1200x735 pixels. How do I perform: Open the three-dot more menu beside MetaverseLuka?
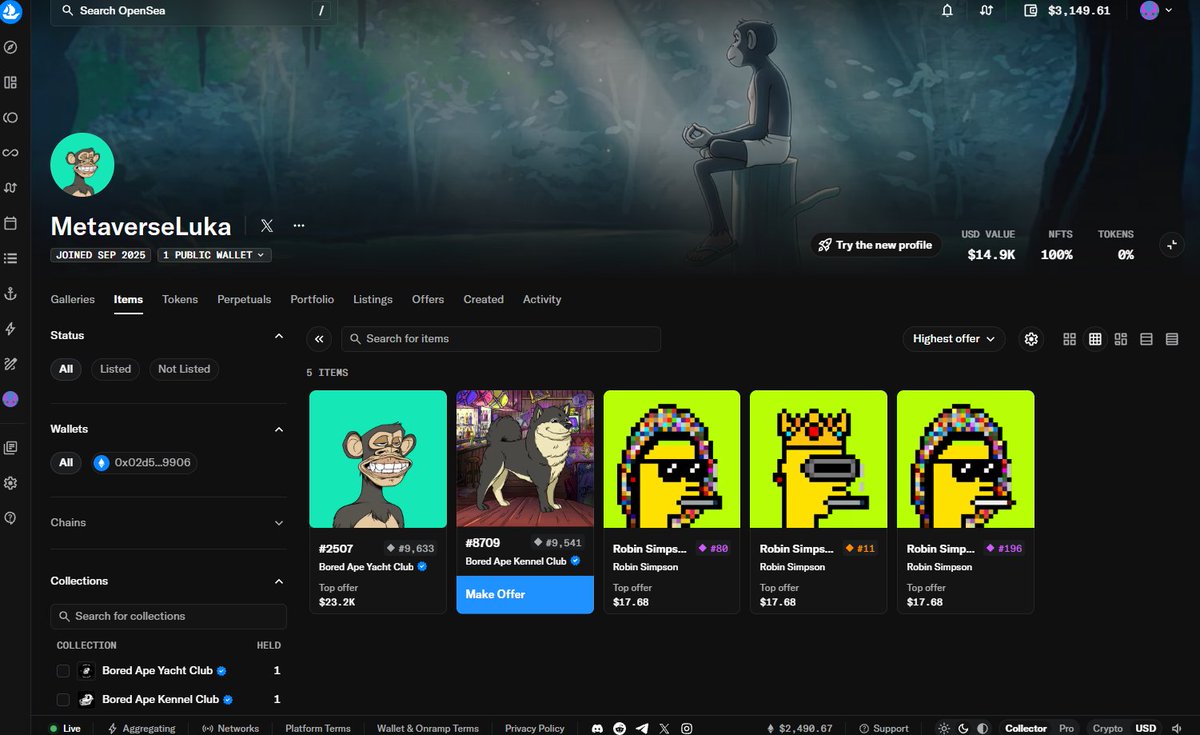pos(298,226)
